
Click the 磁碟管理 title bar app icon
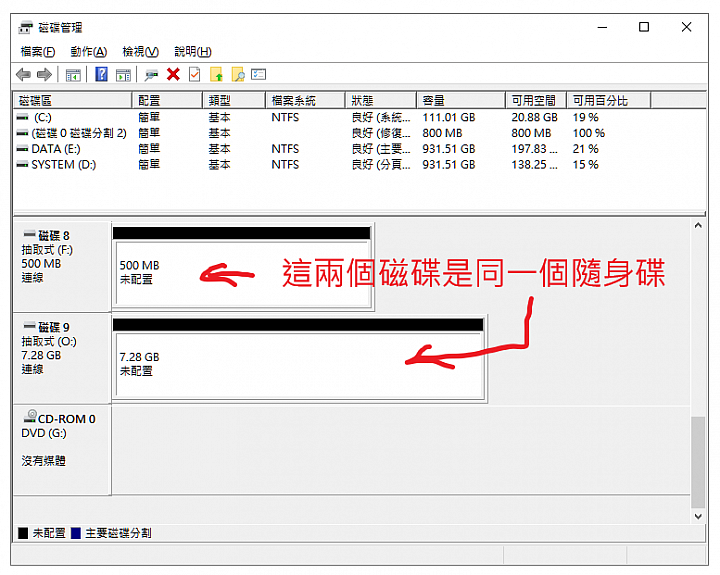[26, 28]
